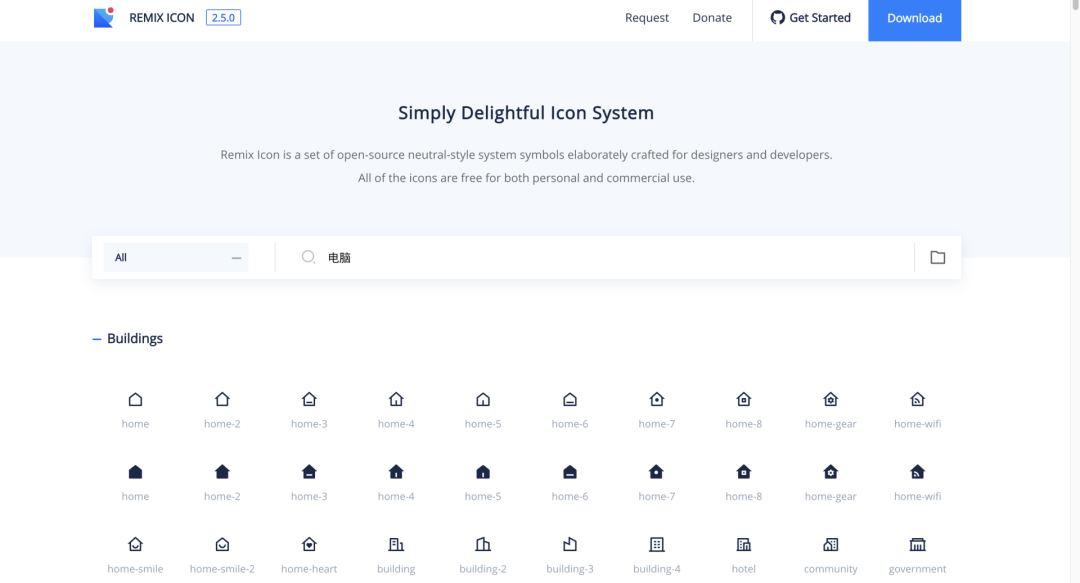Screen dimensions: 1080x583
Task: Pick the outlined home-7 icon
Action: pyautogui.click(x=656, y=399)
